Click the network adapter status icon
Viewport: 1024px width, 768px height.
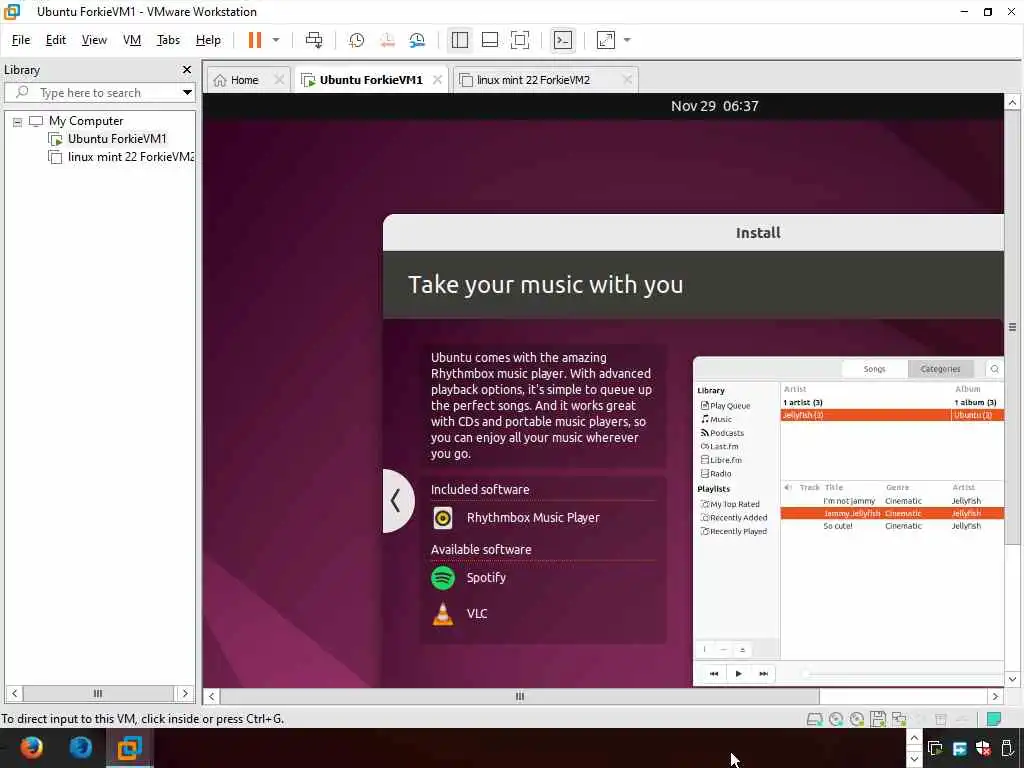click(x=899, y=719)
